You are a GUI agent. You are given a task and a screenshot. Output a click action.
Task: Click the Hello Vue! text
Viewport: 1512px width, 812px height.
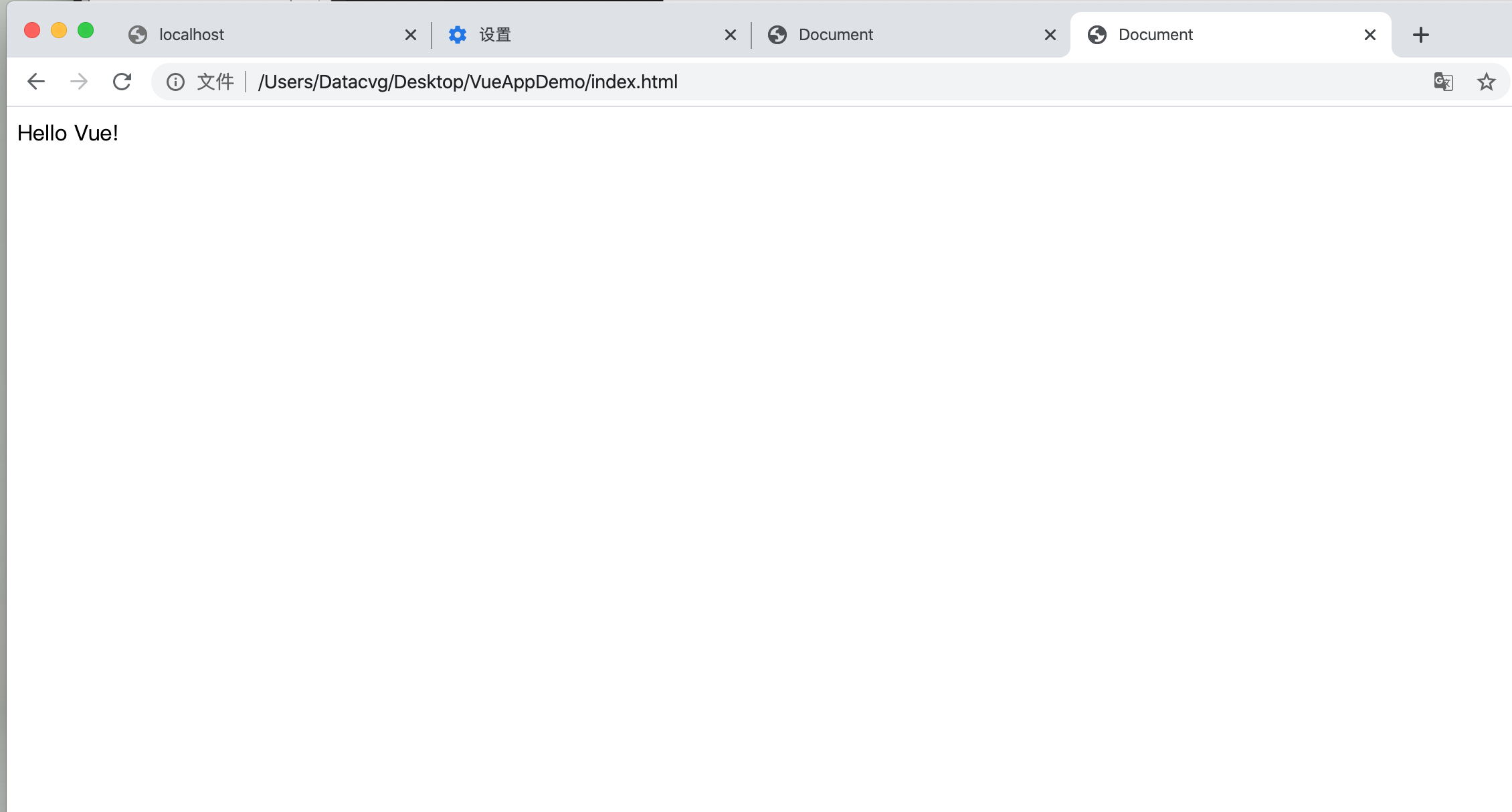pos(68,132)
